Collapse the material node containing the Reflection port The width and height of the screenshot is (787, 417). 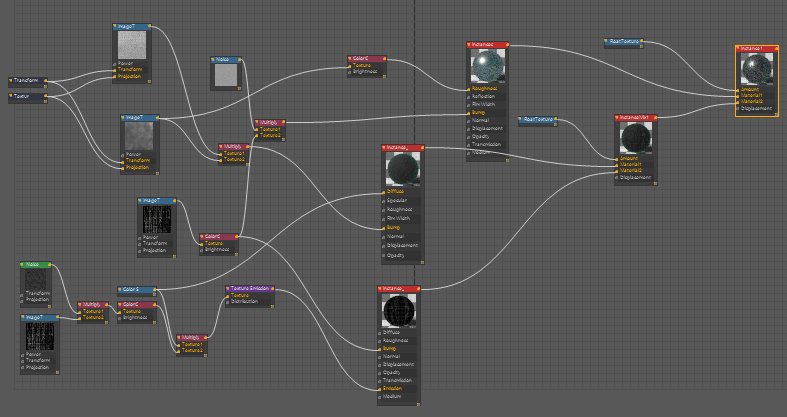coord(470,44)
